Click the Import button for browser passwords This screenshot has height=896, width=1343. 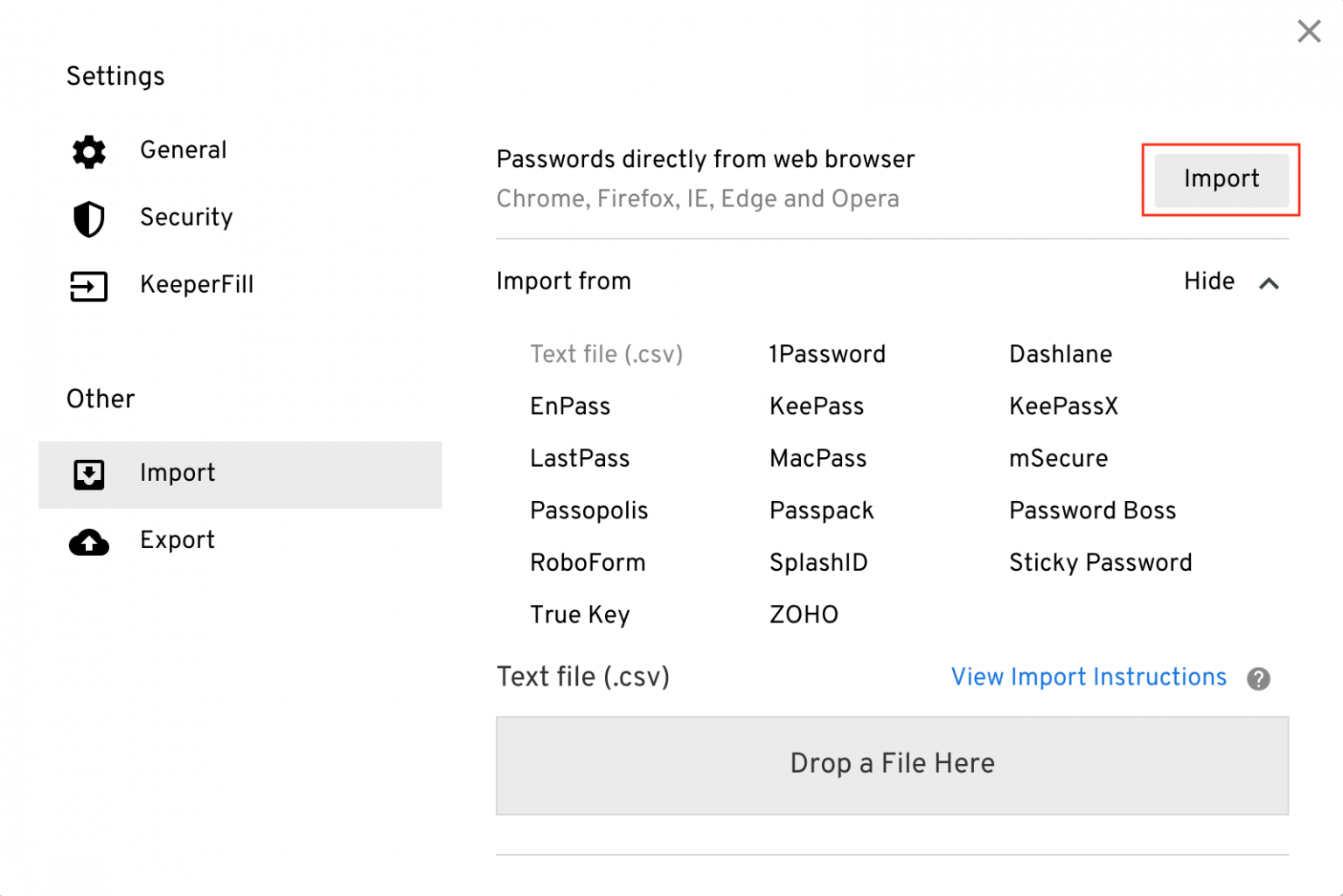point(1221,179)
